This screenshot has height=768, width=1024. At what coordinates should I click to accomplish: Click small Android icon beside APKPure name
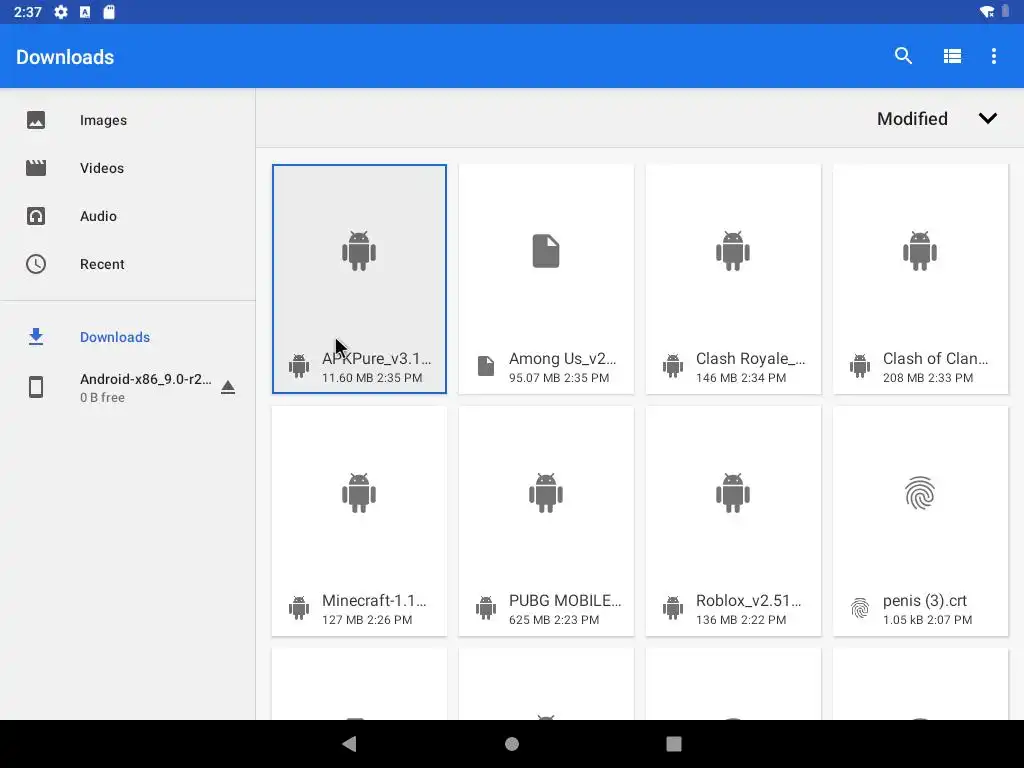coord(299,366)
